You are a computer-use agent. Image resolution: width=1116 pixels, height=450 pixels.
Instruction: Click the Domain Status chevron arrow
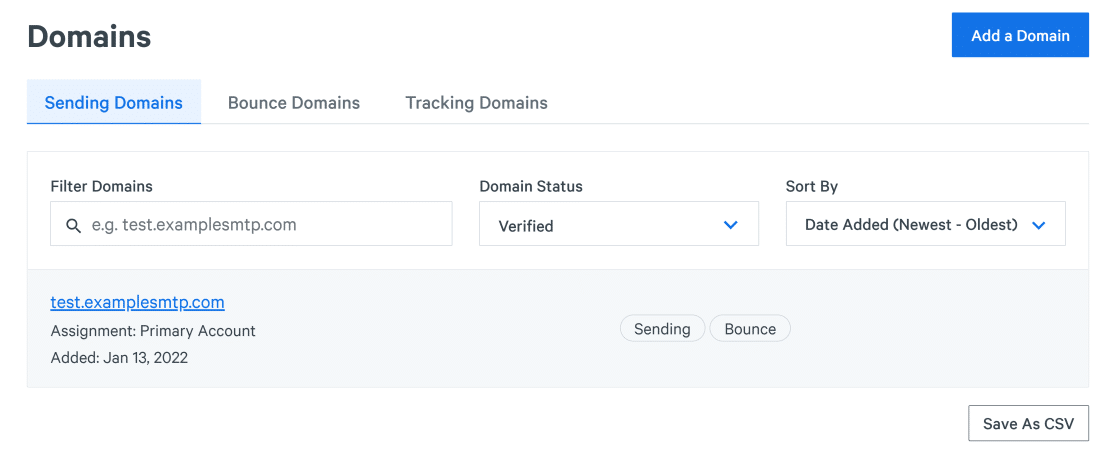coord(730,225)
